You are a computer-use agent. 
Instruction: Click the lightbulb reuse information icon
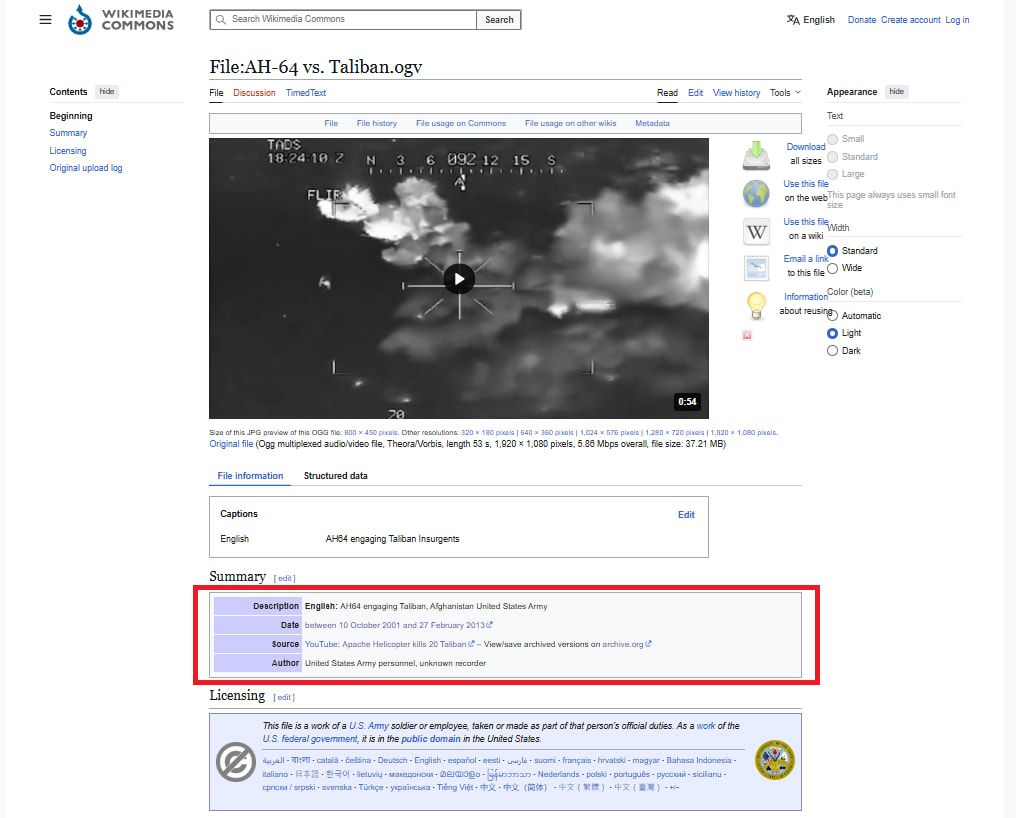pos(756,304)
